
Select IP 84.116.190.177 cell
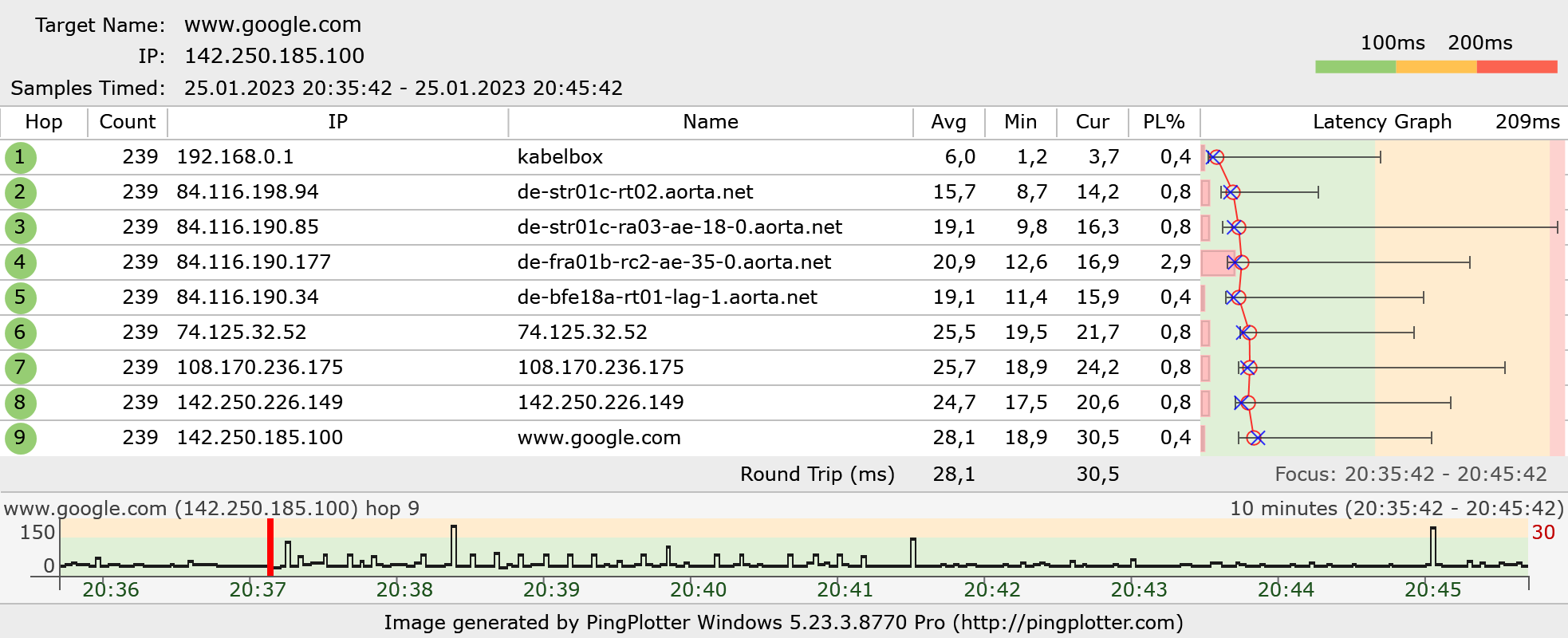254,262
